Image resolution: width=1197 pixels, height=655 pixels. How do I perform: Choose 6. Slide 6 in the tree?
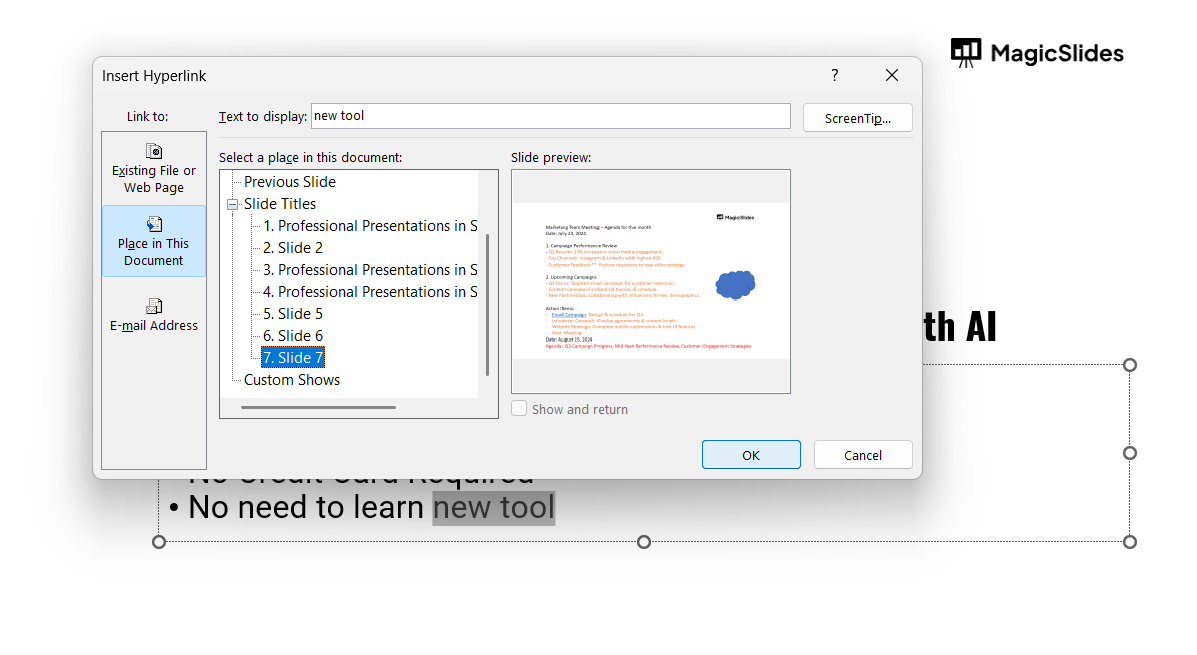tap(293, 336)
